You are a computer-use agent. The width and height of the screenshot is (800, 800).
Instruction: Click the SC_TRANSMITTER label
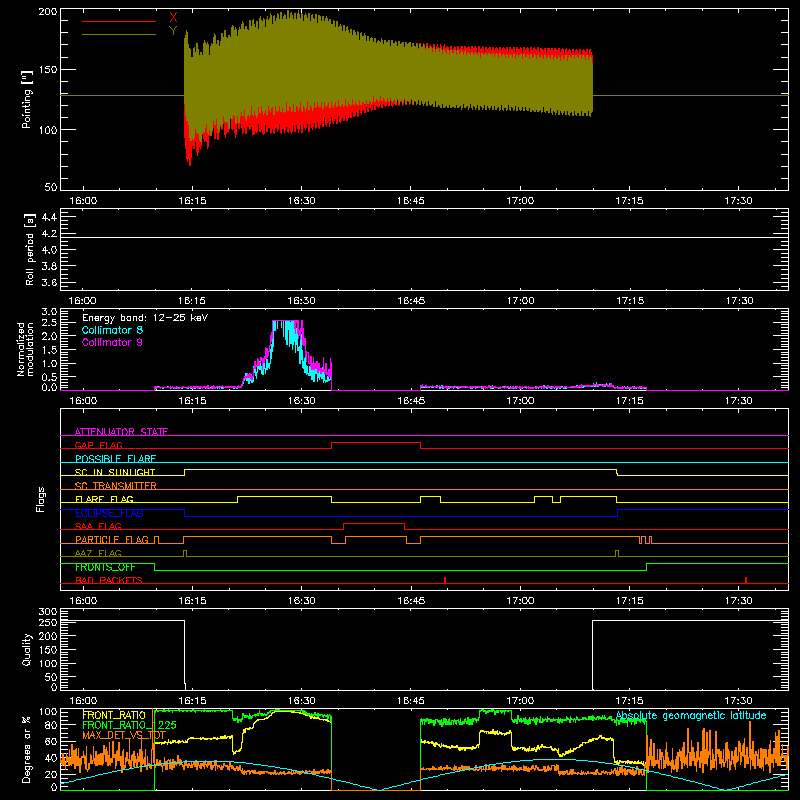(116, 486)
